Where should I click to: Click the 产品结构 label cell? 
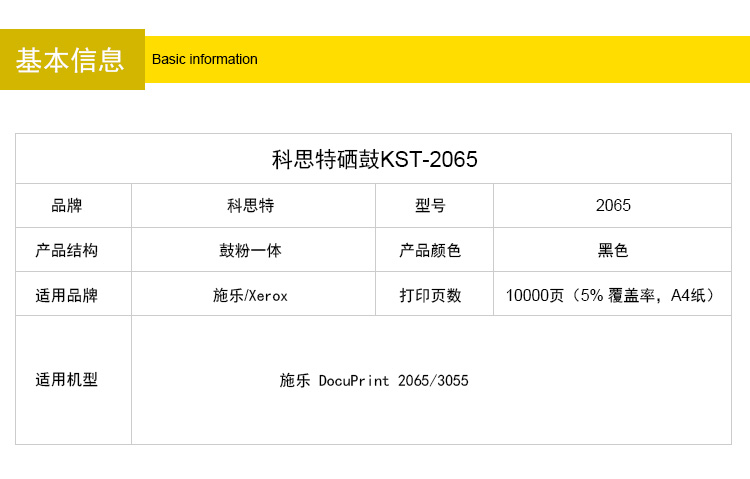pos(67,250)
